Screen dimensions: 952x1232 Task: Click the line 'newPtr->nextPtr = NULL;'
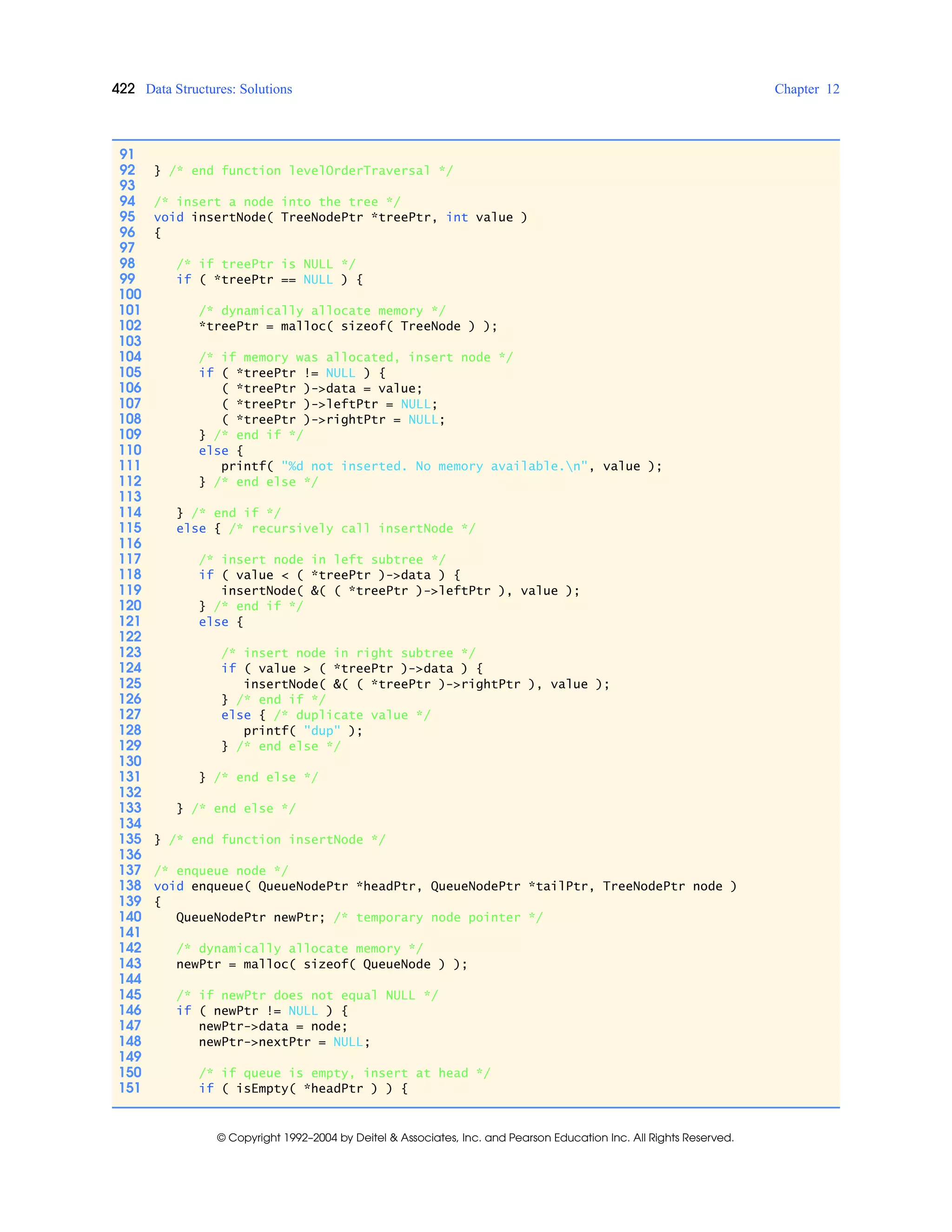coord(284,1042)
